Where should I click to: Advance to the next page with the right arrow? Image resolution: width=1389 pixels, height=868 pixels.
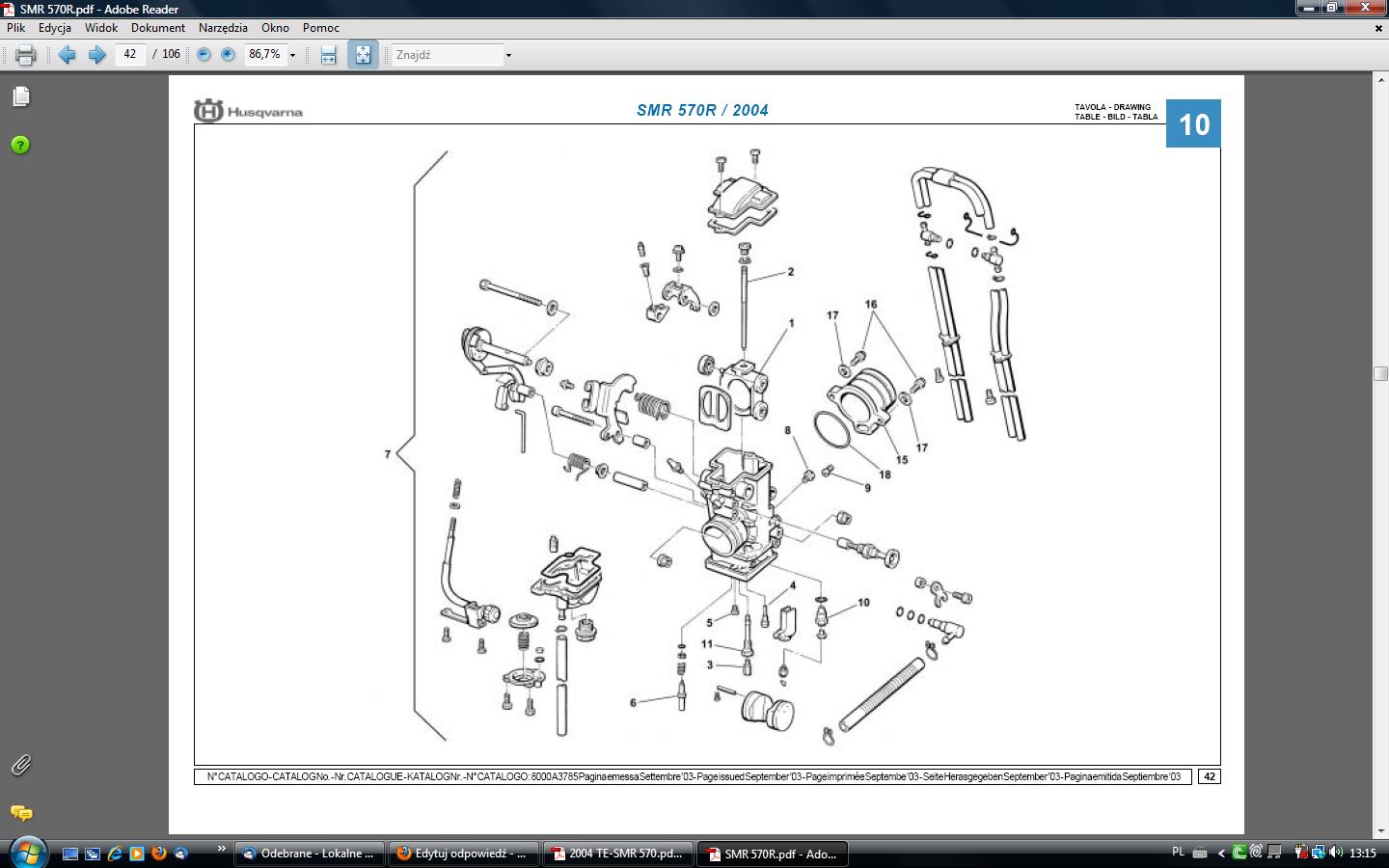coord(96,55)
